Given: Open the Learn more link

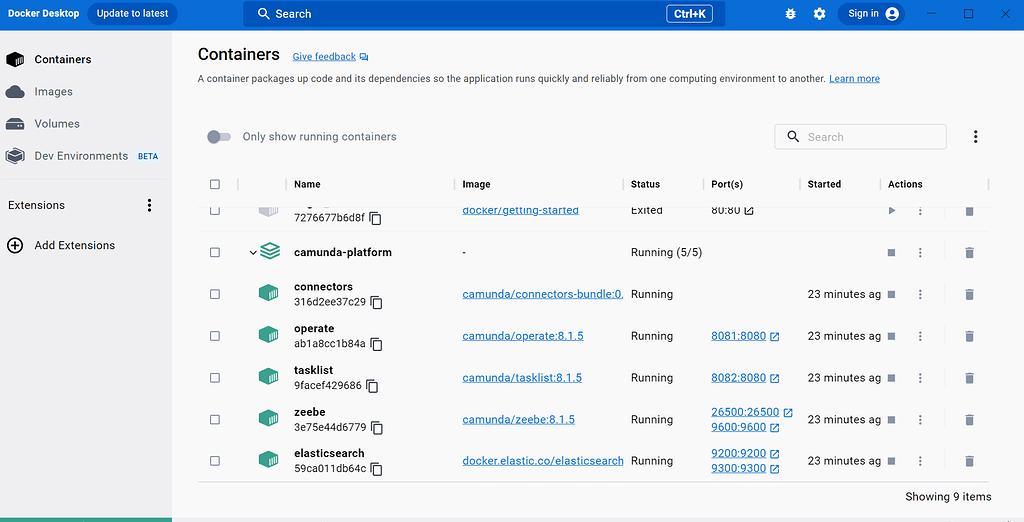Looking at the screenshot, I should coord(854,78).
